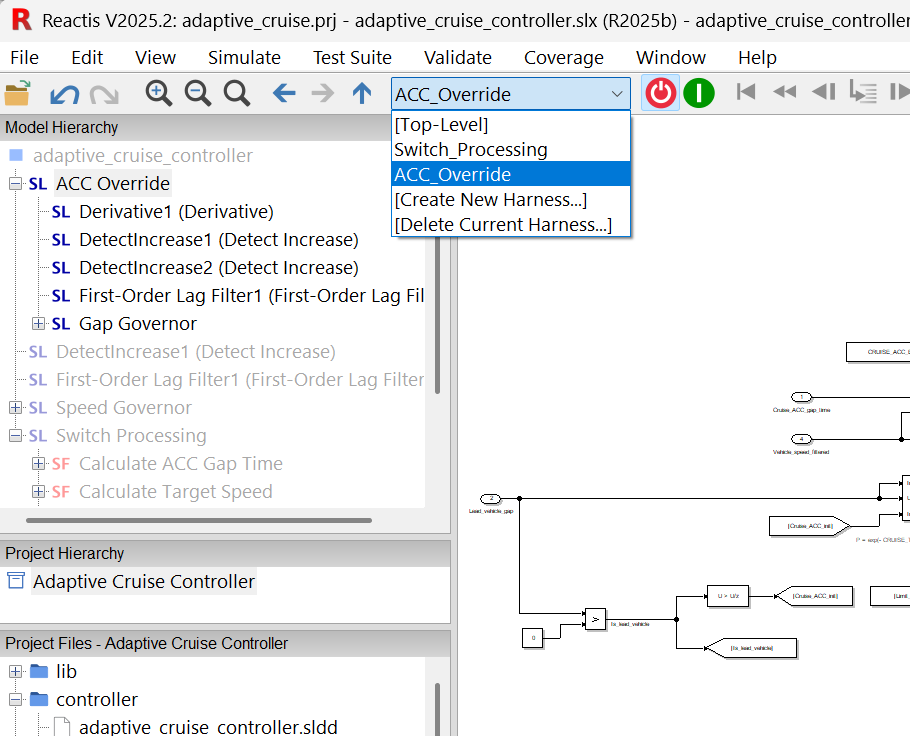Click the red power-off simulator icon
910x736 pixels.
tap(659, 92)
